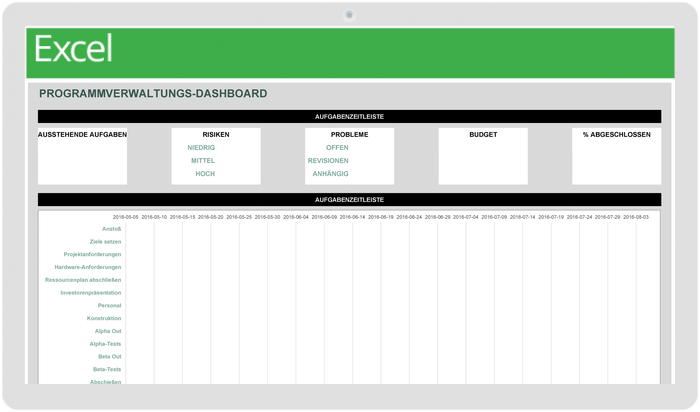
Task: Click the Ziele setzen task label
Action: tap(105, 241)
